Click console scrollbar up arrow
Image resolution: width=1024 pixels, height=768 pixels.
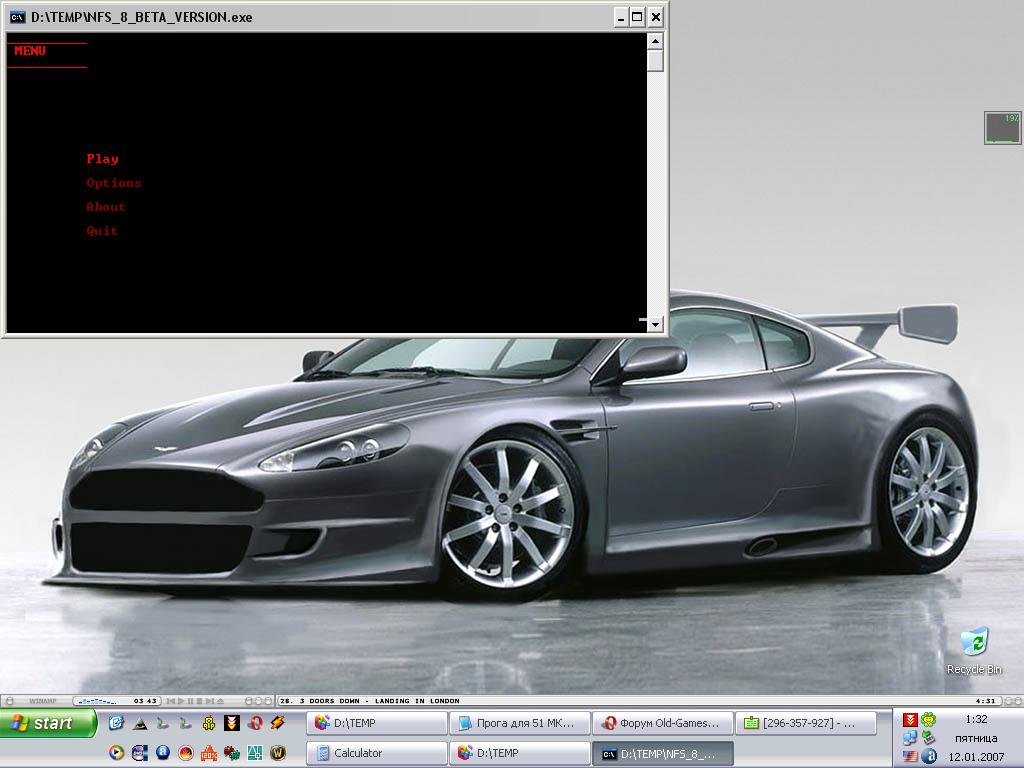point(655,42)
